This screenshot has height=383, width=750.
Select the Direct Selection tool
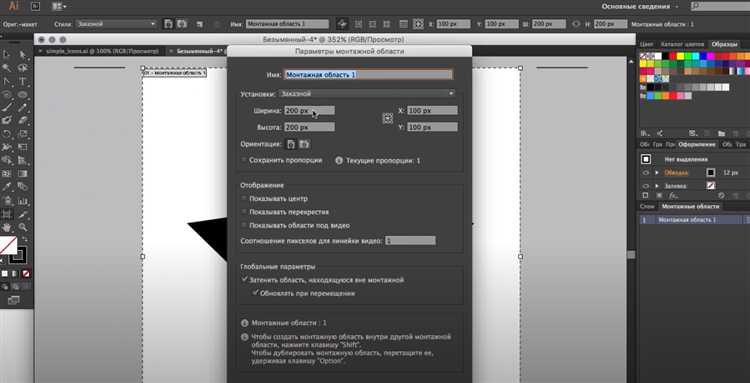(x=22, y=54)
